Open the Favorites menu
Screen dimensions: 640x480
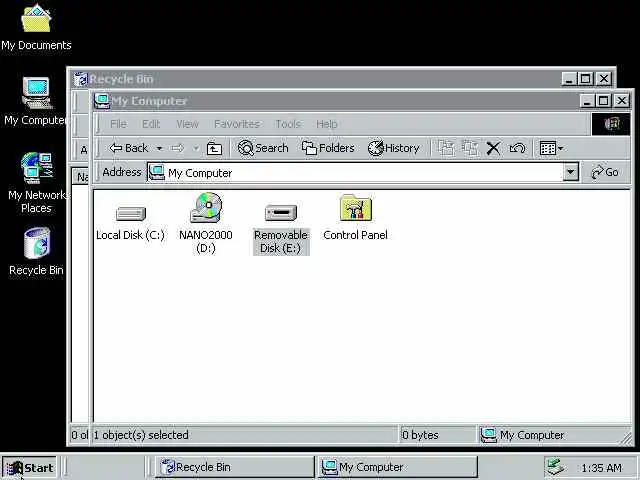tap(237, 124)
